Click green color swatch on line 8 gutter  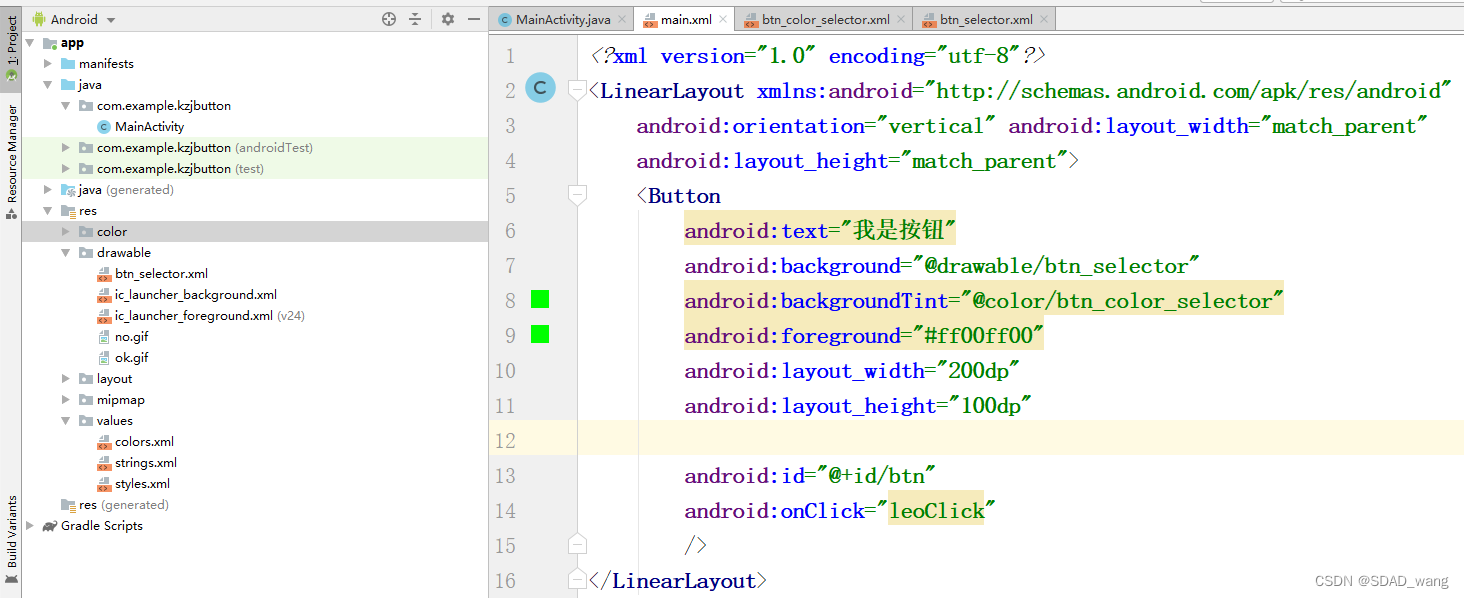540,299
